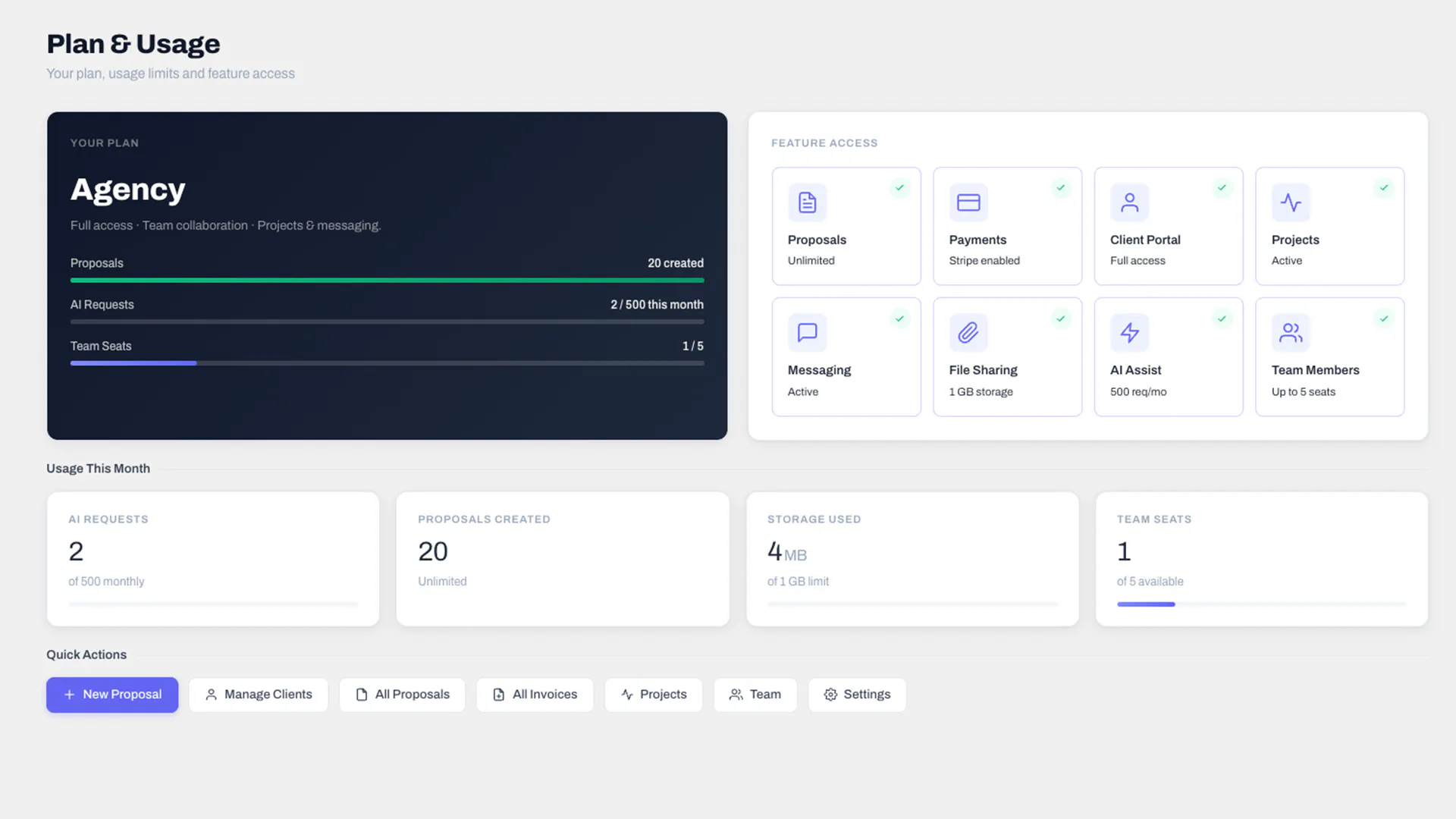Click the FEATURE ACCESS panel label
This screenshot has width=1456, height=819.
824,143
